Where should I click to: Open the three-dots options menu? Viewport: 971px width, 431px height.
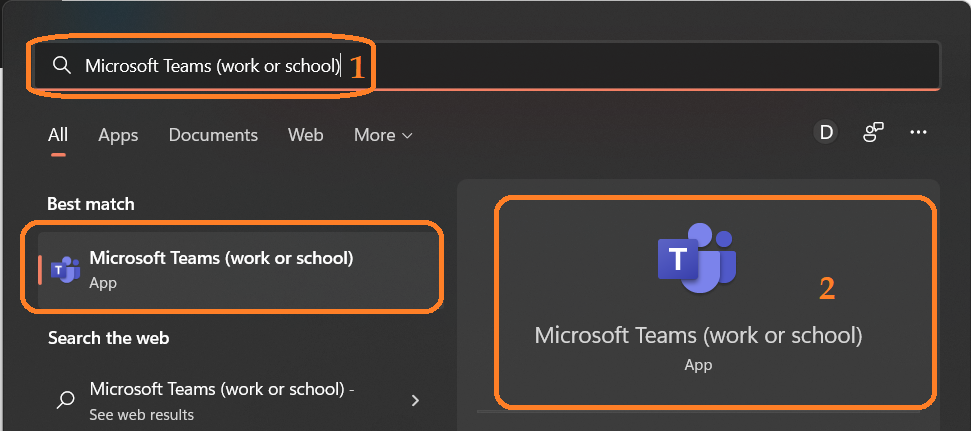click(x=918, y=132)
